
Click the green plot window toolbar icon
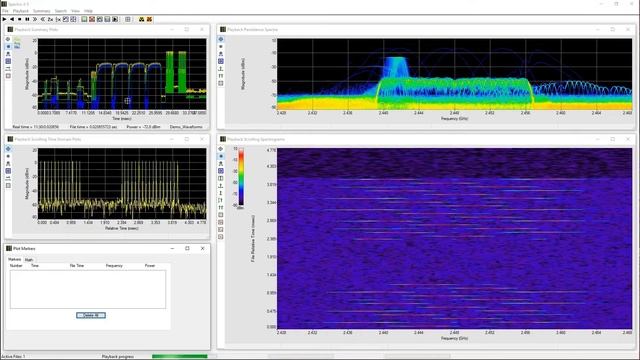(84, 19)
